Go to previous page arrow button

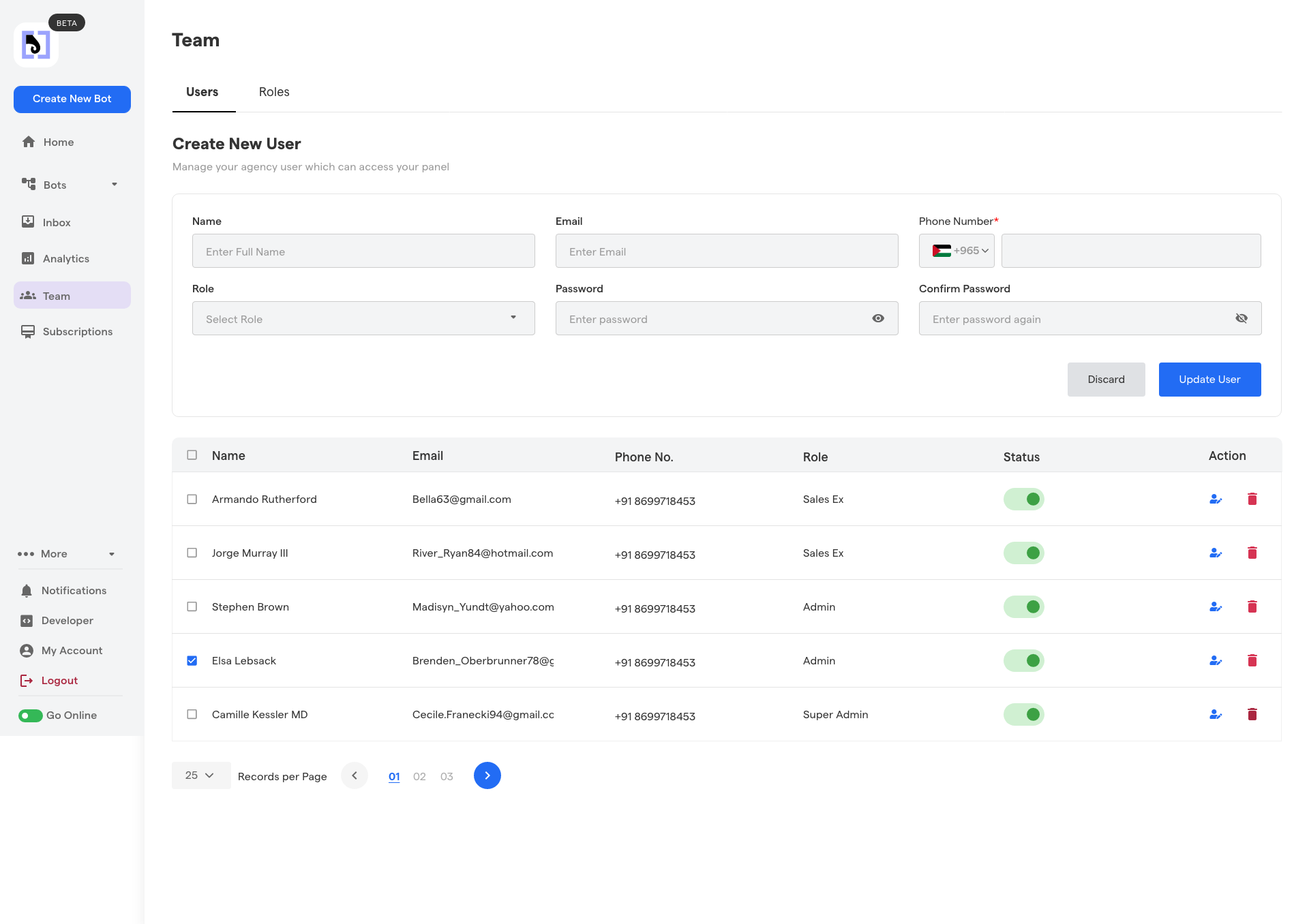tap(355, 775)
